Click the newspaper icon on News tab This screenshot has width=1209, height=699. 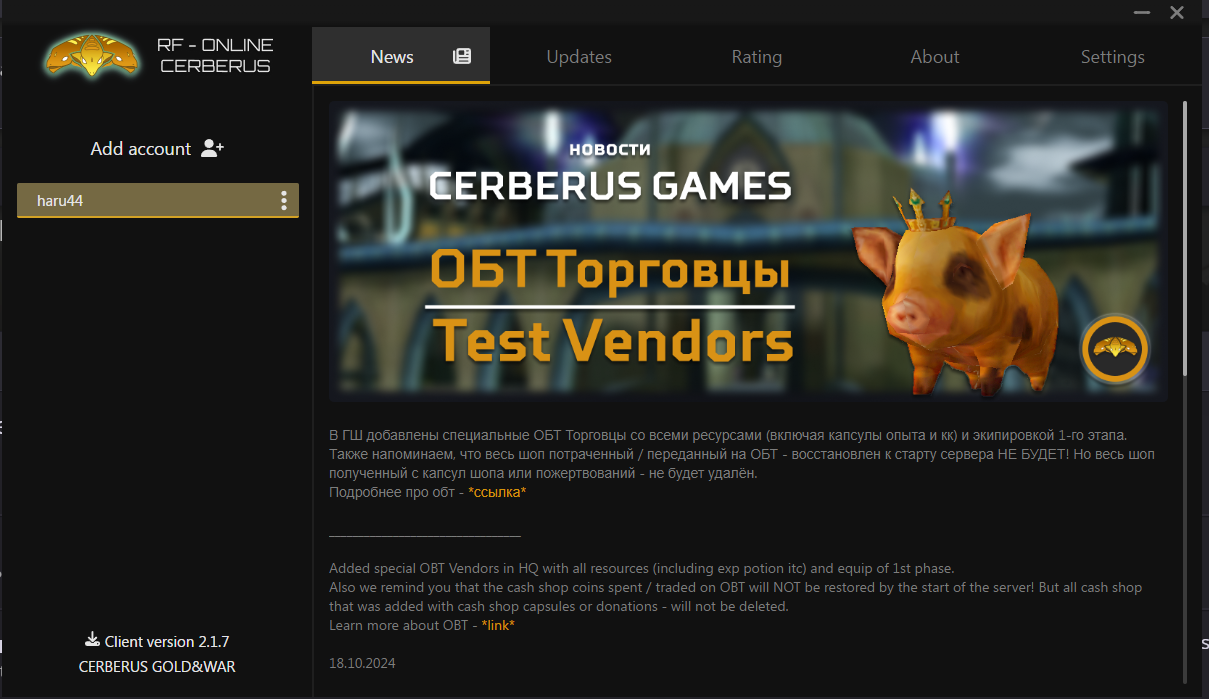pos(462,56)
